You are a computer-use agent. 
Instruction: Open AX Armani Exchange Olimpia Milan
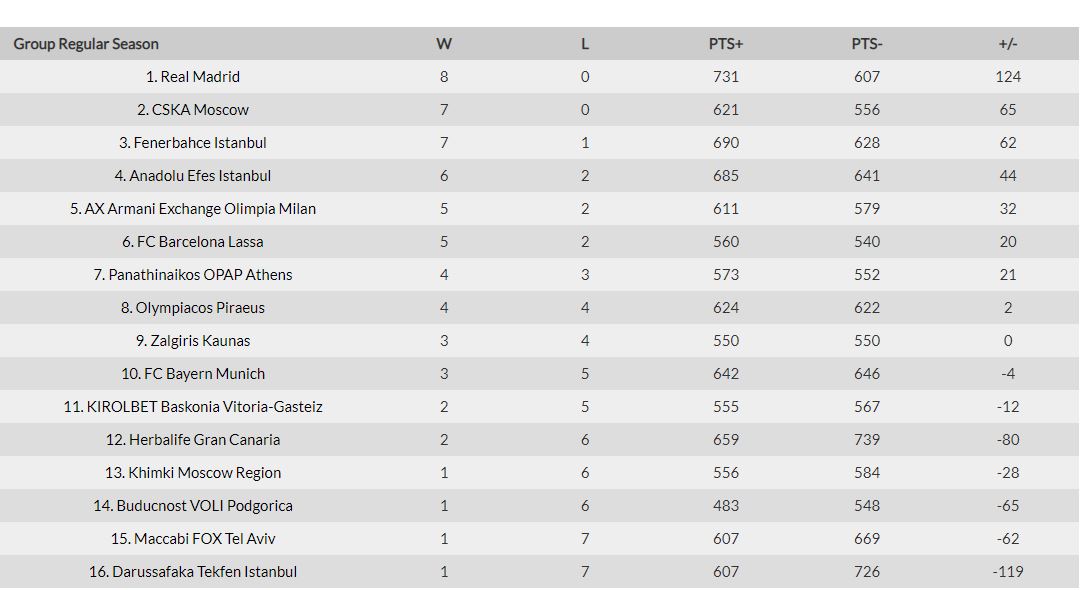[200, 209]
